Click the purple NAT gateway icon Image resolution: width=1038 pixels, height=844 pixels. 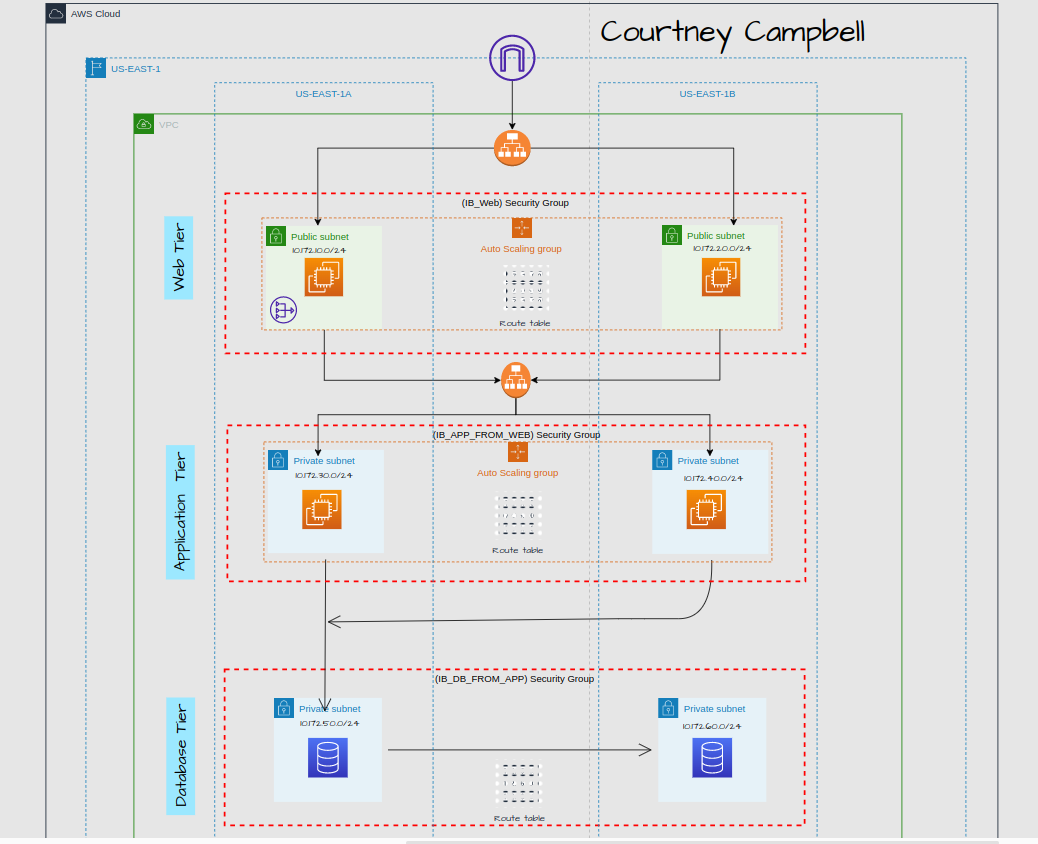tap(283, 310)
